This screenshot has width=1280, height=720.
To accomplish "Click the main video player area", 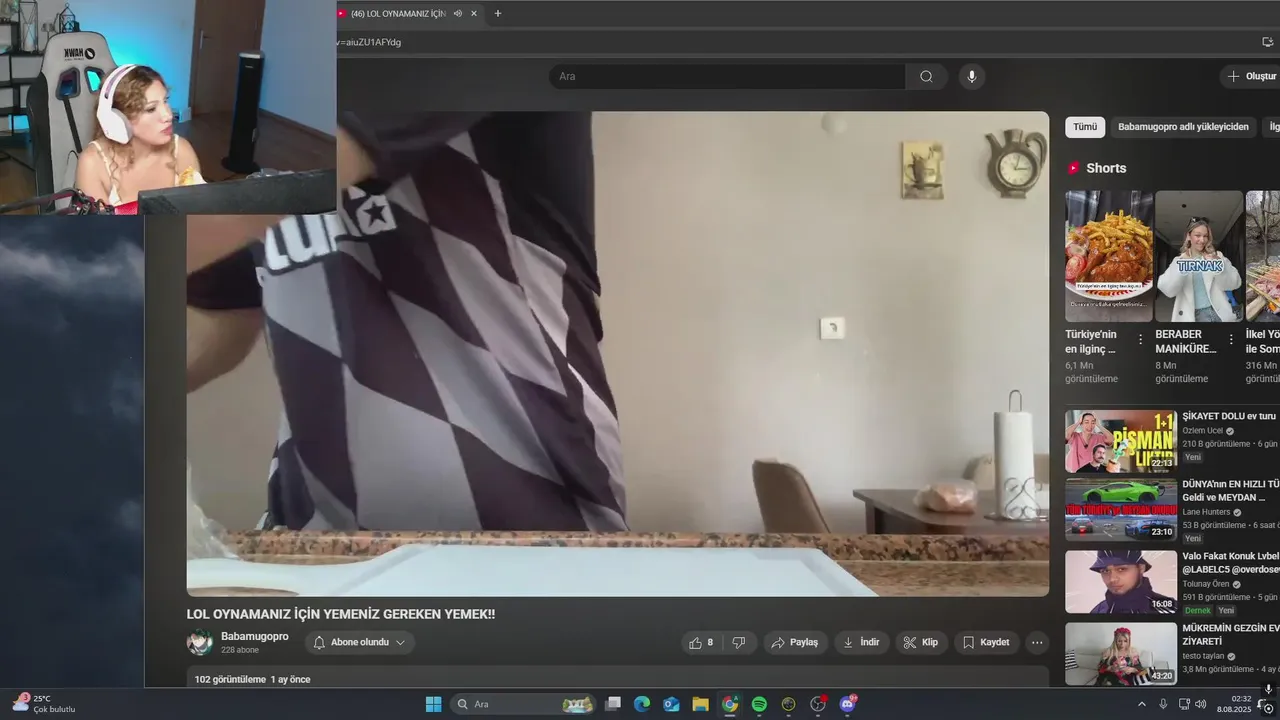I will pos(618,354).
